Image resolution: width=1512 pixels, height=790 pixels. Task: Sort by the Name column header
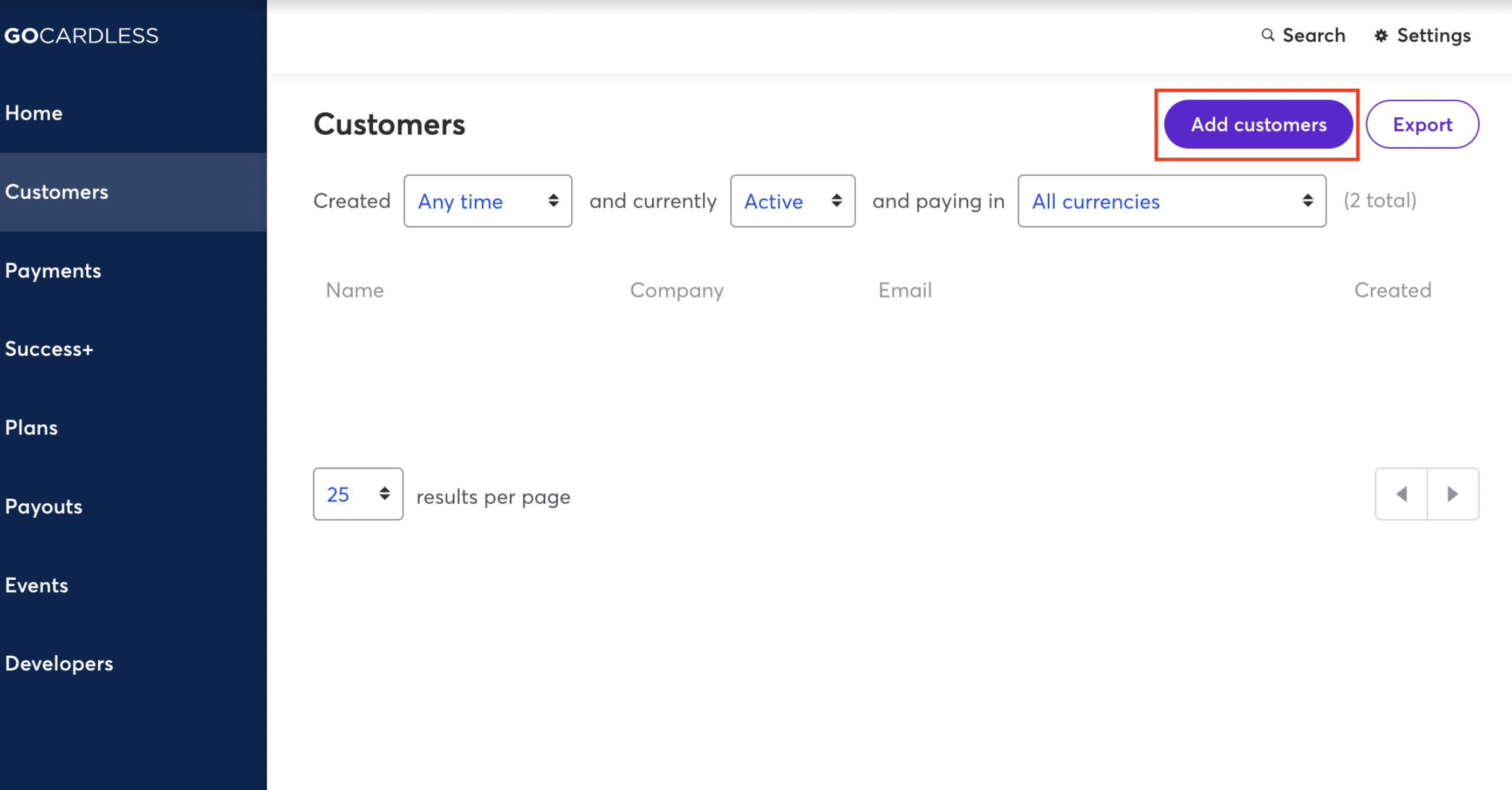click(x=355, y=290)
